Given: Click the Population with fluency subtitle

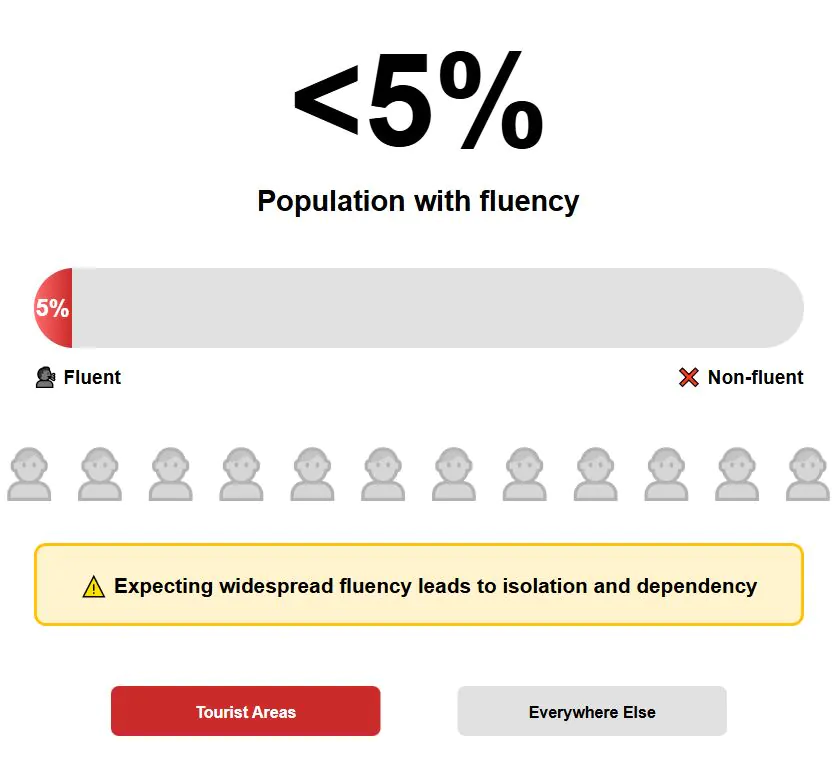Looking at the screenshot, I should (418, 201).
